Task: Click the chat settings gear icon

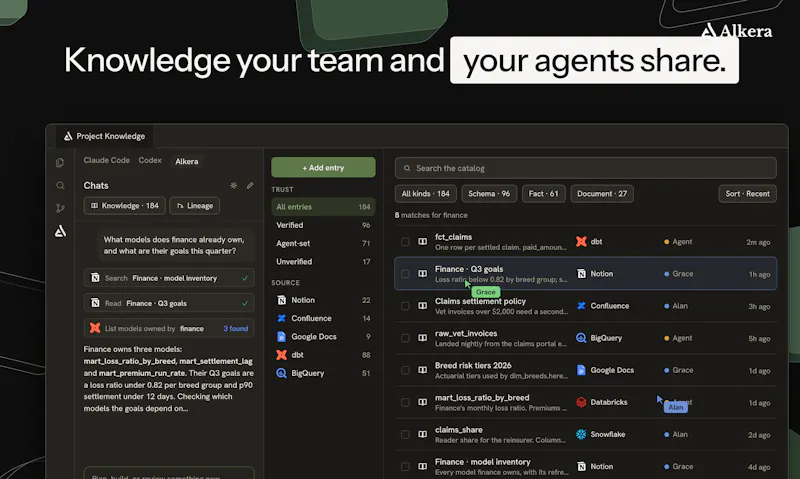Action: [x=234, y=185]
